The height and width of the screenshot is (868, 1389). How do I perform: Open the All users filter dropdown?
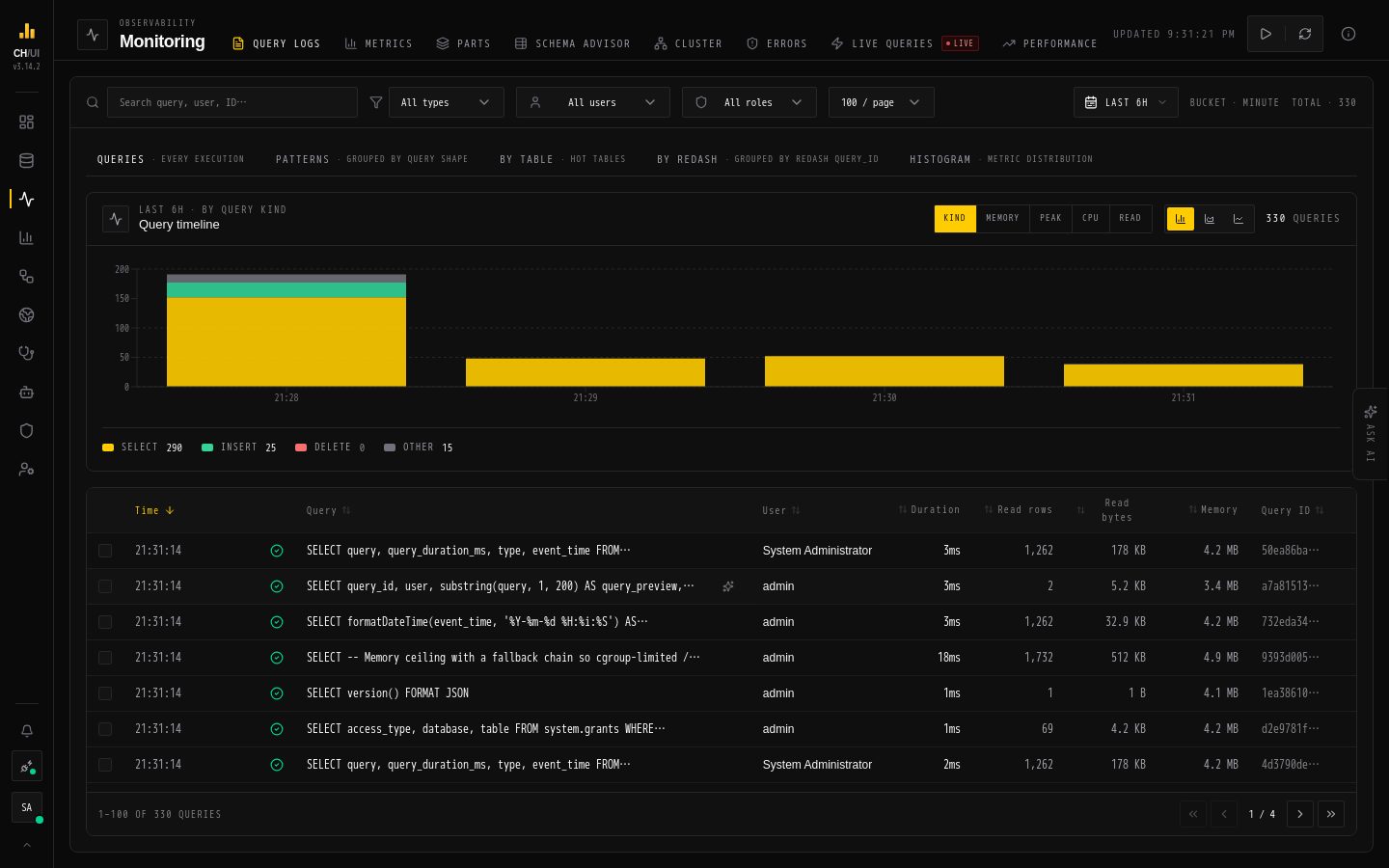point(592,102)
